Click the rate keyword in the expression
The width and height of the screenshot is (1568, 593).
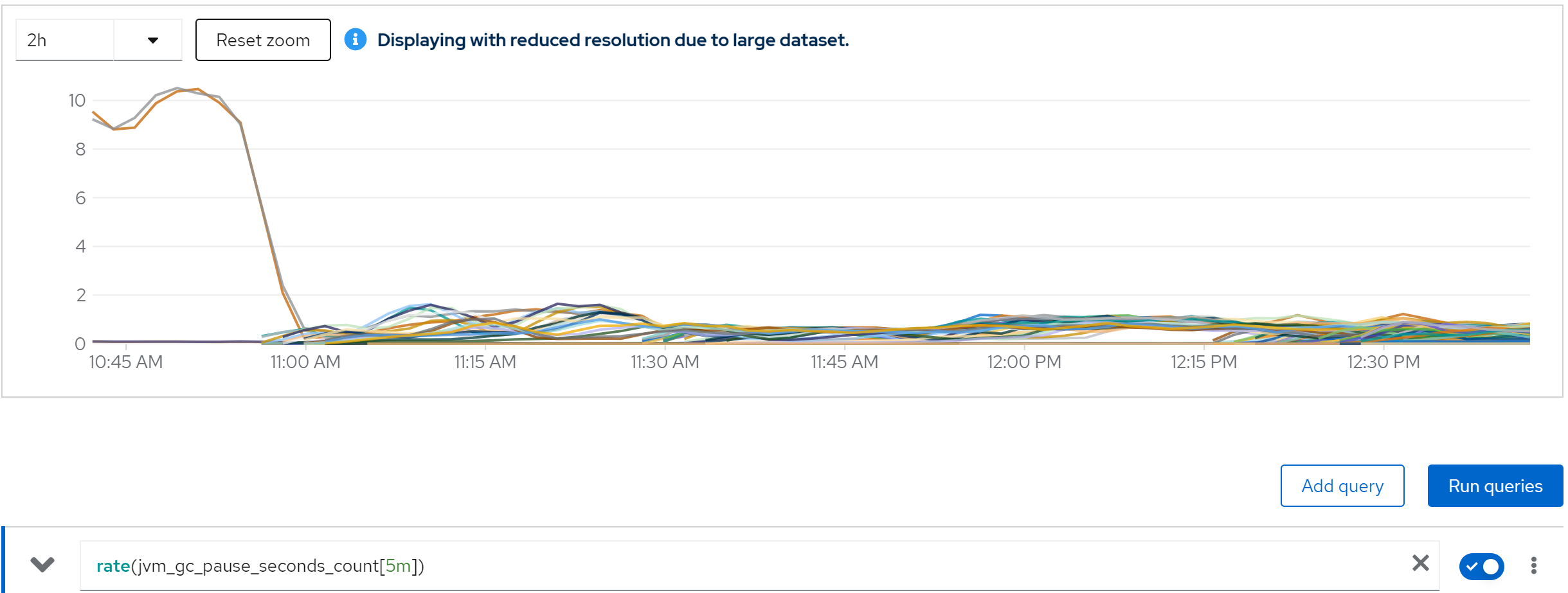pos(113,566)
